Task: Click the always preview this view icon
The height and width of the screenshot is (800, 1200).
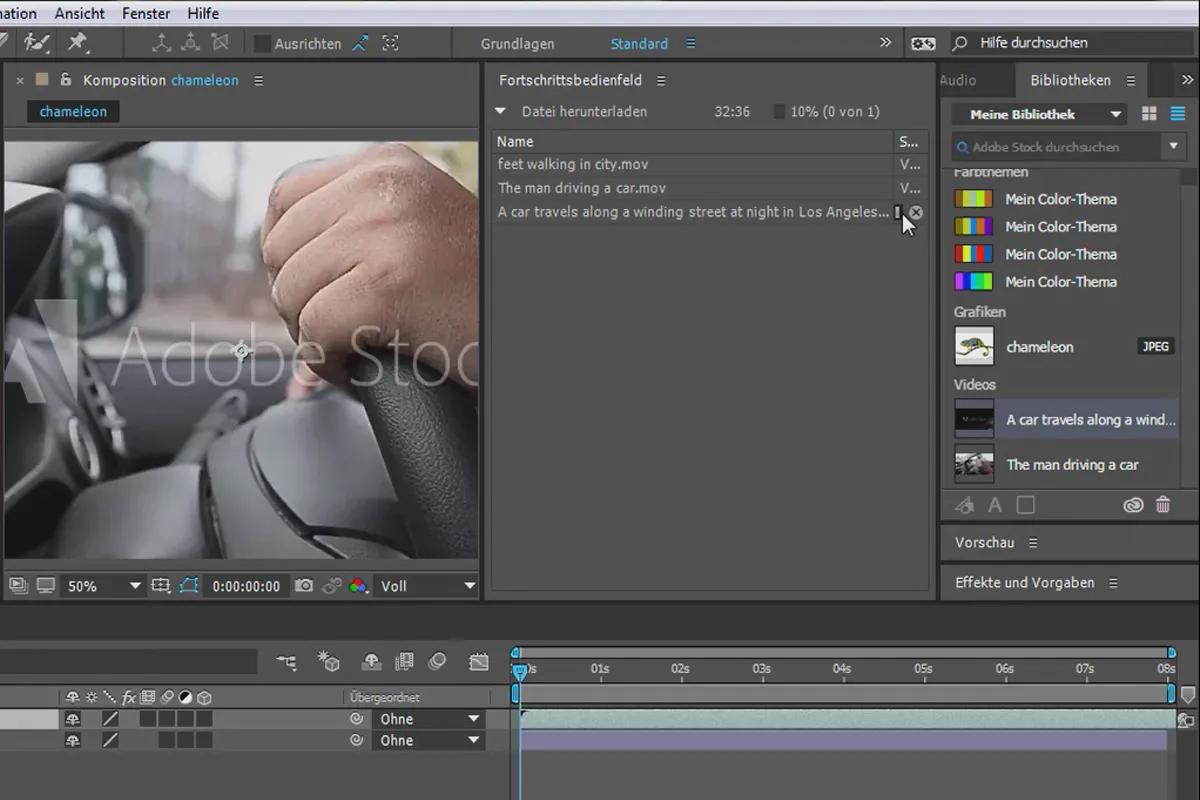Action: tap(18, 586)
